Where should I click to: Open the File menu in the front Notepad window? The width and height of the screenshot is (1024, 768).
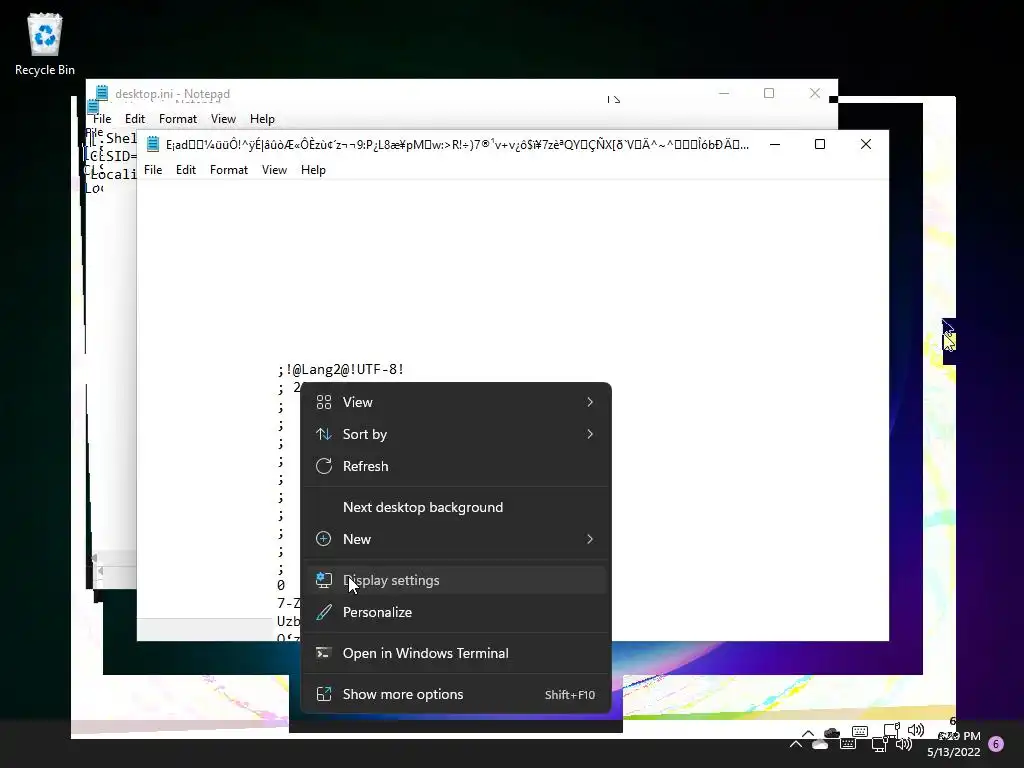(153, 170)
